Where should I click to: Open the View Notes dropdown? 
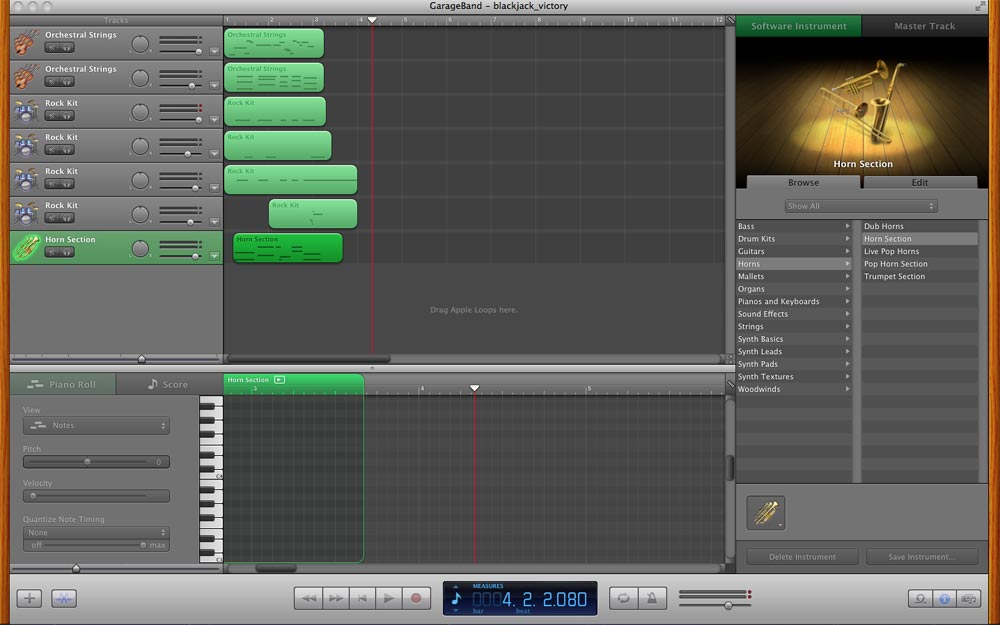(x=96, y=425)
